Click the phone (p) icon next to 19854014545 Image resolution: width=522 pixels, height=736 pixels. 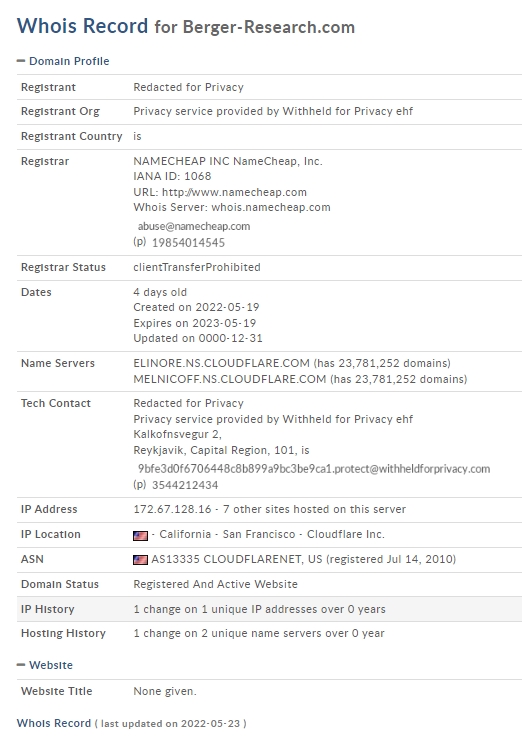coord(139,242)
